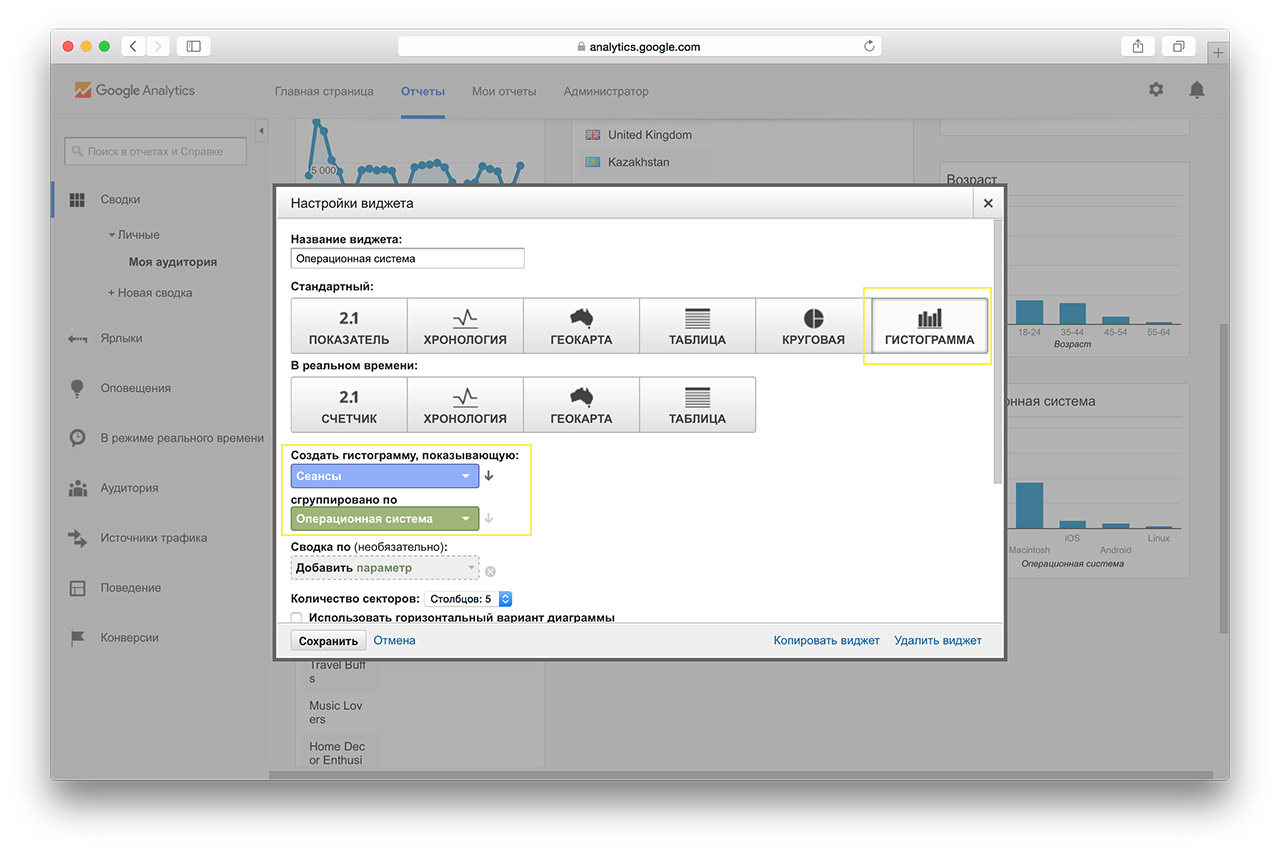Pick the standard Геокарта widget type
Screen dimensions: 1280x853
581,327
